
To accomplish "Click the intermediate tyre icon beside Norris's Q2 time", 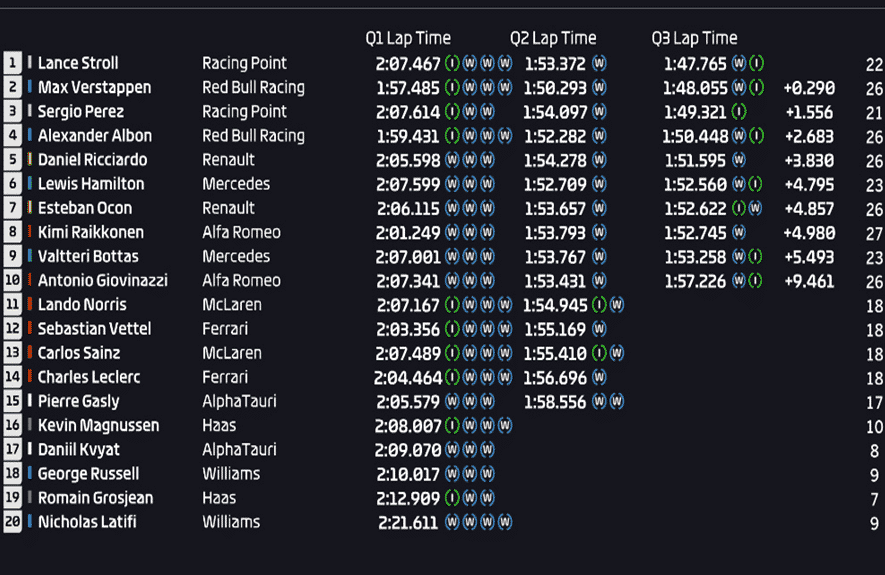I will pyautogui.click(x=599, y=305).
